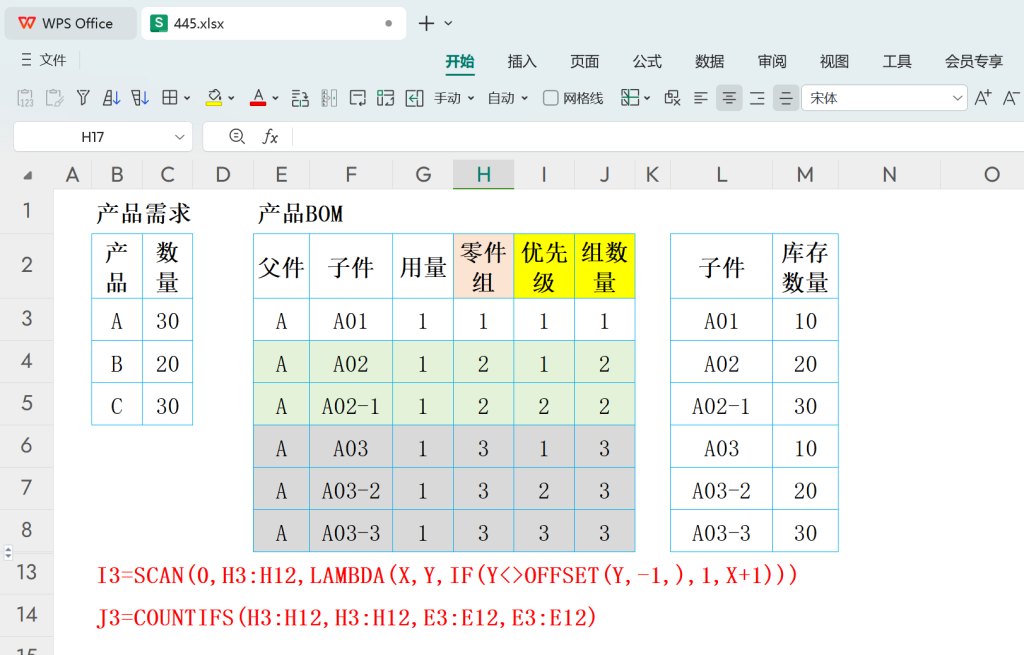The image size is (1024, 655).
Task: Open the freeze panes dropdown arrow
Action: (x=647, y=99)
